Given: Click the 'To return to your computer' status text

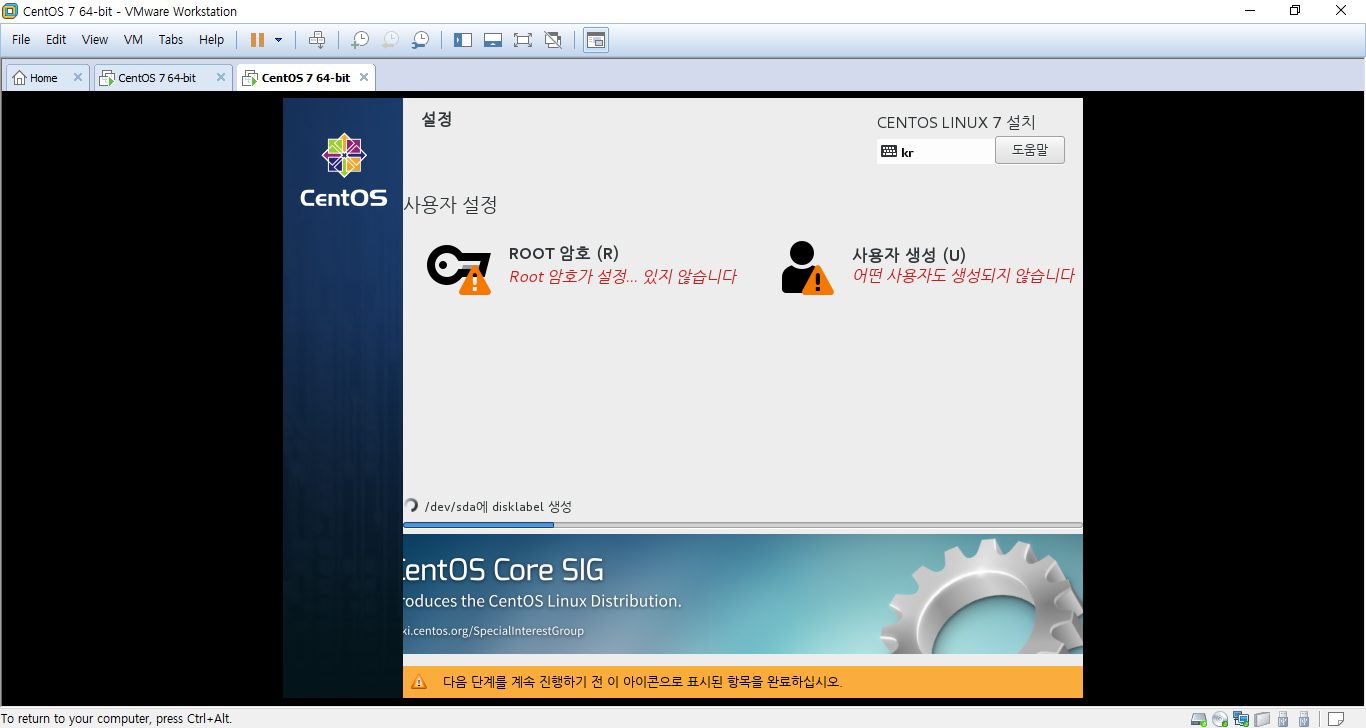Looking at the screenshot, I should click(x=117, y=719).
